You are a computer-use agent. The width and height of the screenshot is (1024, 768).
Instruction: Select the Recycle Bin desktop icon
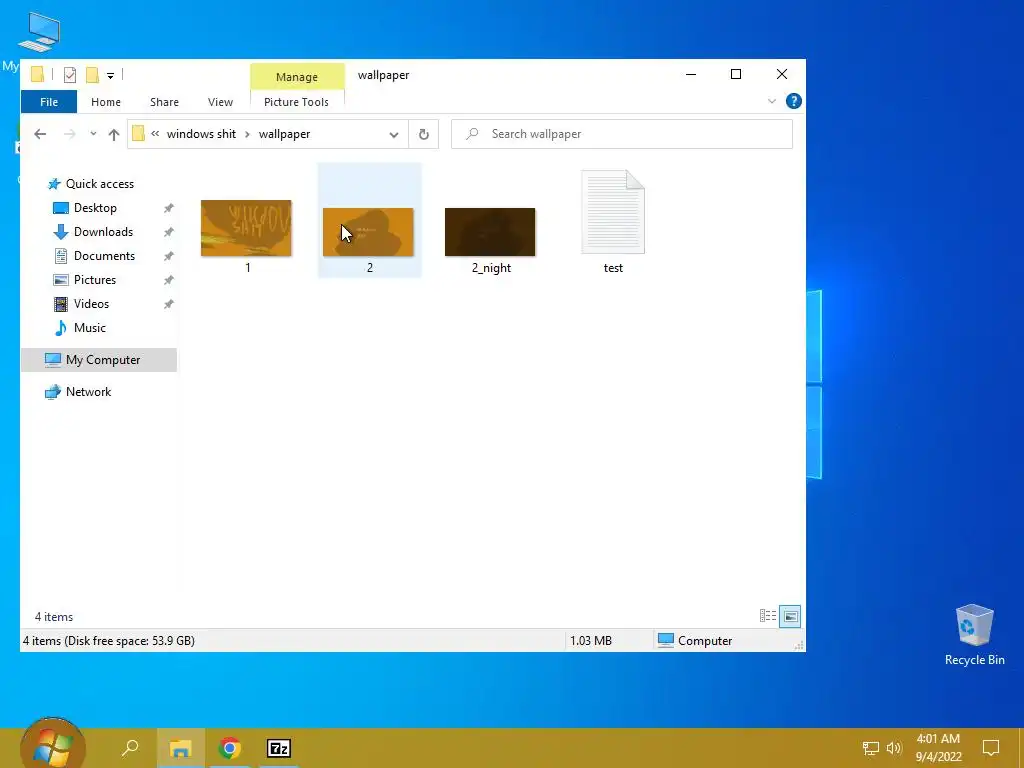(974, 635)
